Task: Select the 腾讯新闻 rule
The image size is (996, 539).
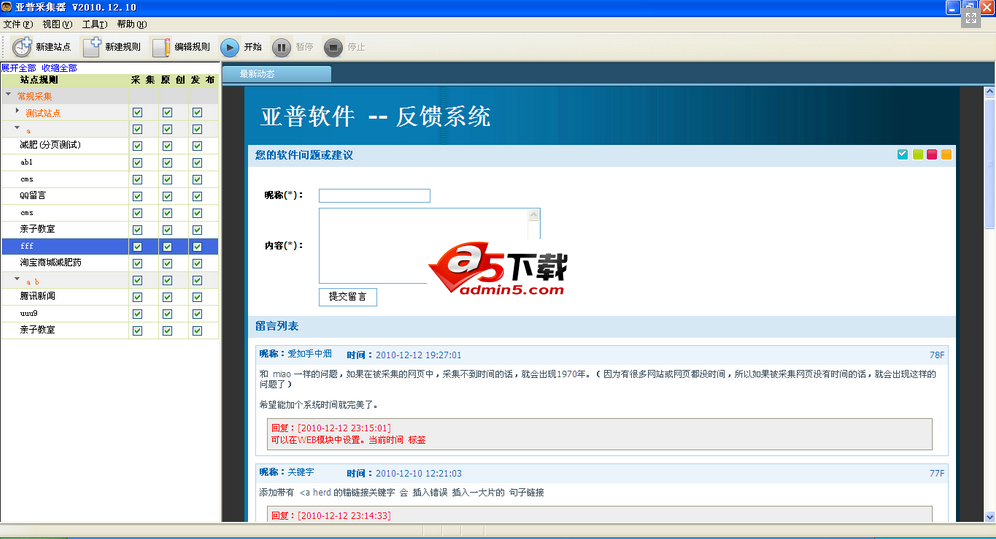Action: 37,296
